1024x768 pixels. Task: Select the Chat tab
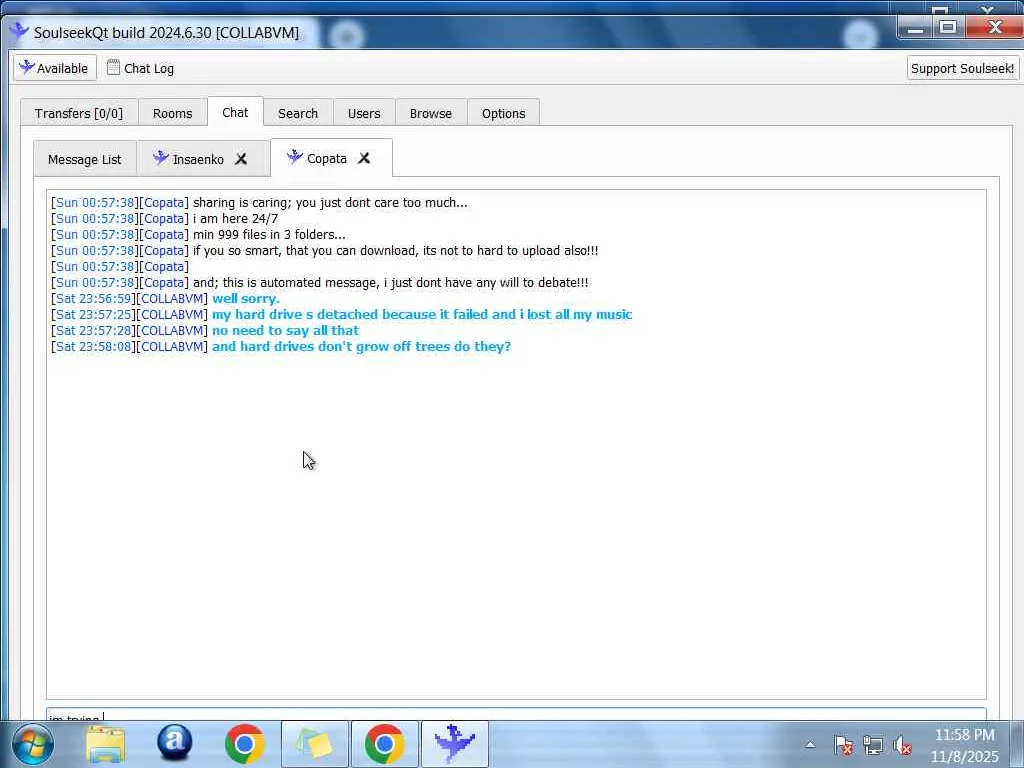click(235, 112)
